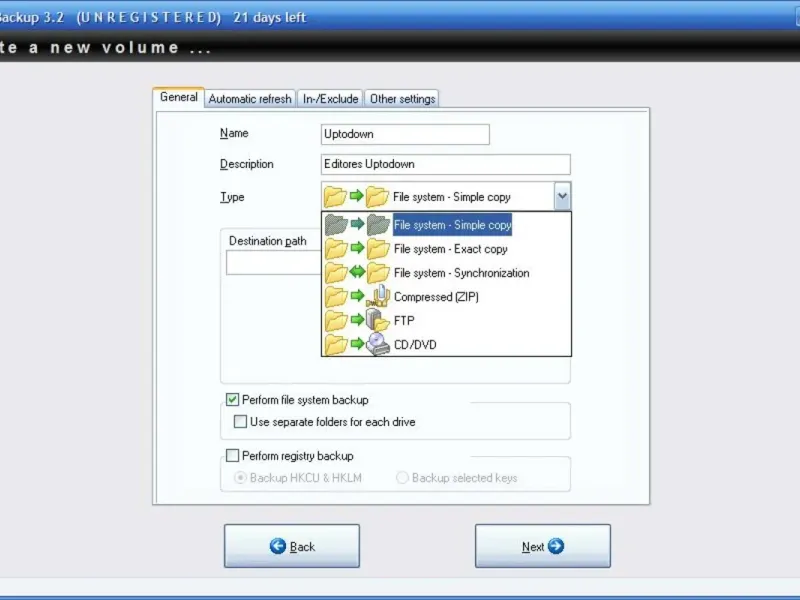
Task: Open the Other settings tab
Action: (x=403, y=98)
